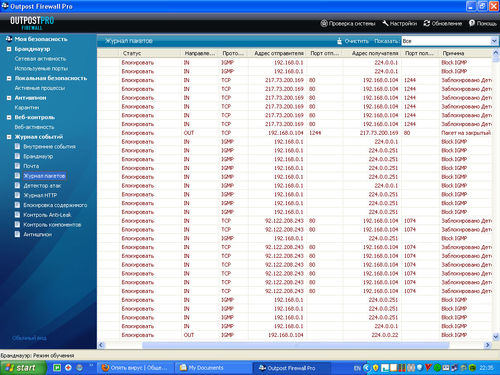Click vertical scrollbar down arrow

[x=496, y=337]
